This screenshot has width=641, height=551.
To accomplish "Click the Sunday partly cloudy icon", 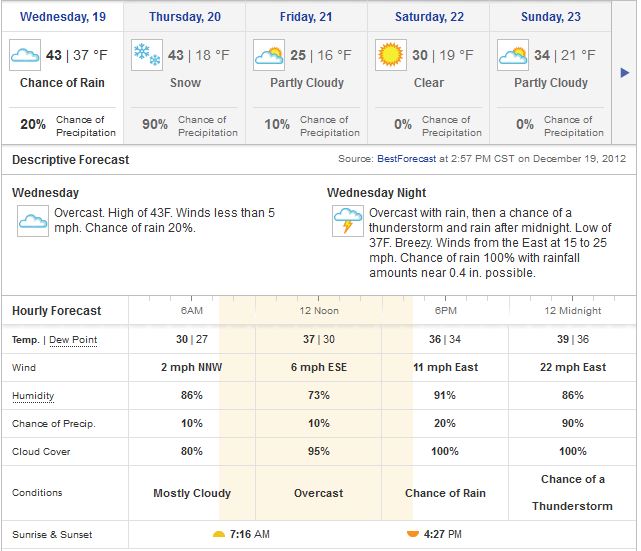I will click(x=513, y=56).
